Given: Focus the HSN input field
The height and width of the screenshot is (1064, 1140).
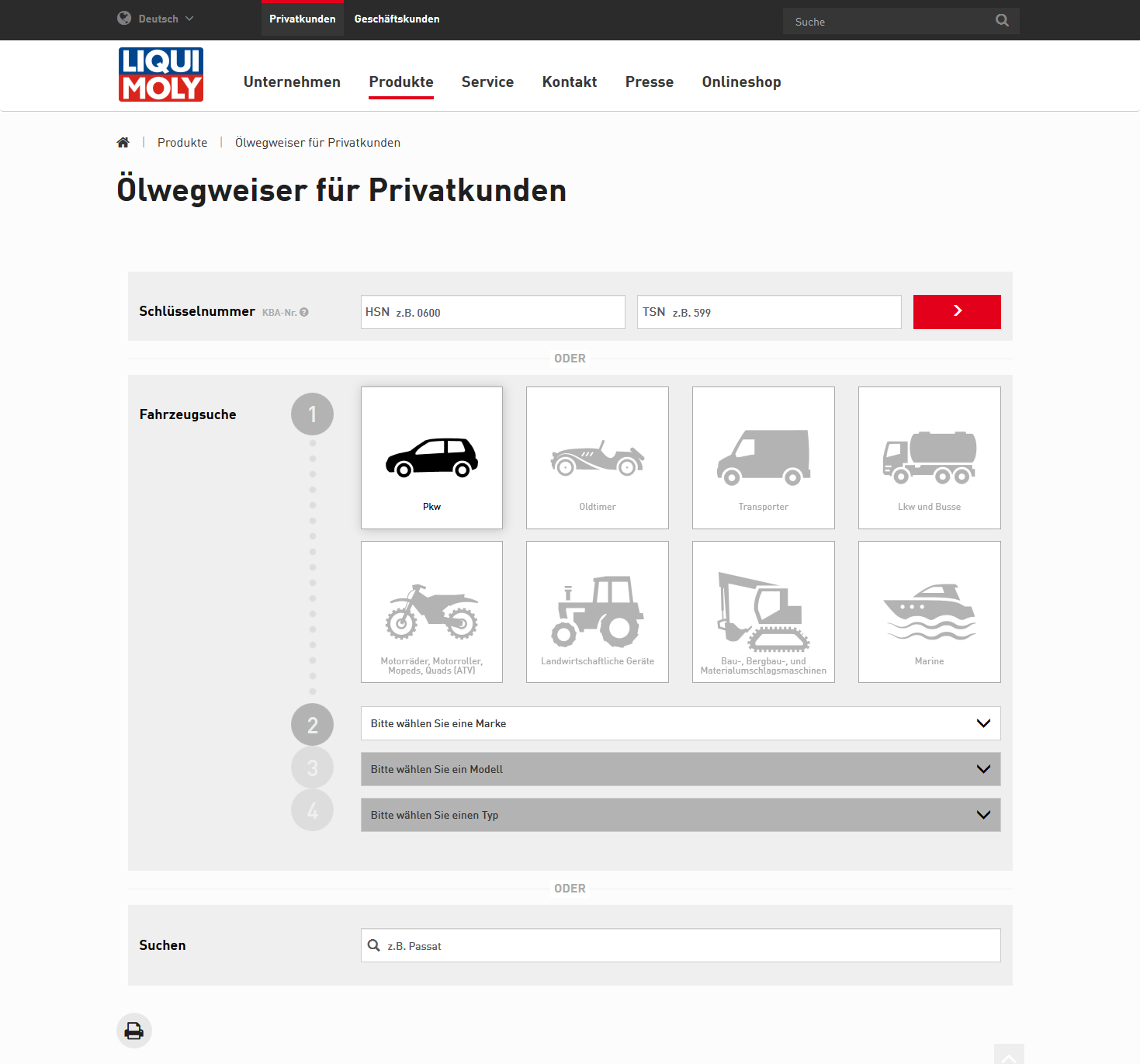Looking at the screenshot, I should (x=504, y=312).
